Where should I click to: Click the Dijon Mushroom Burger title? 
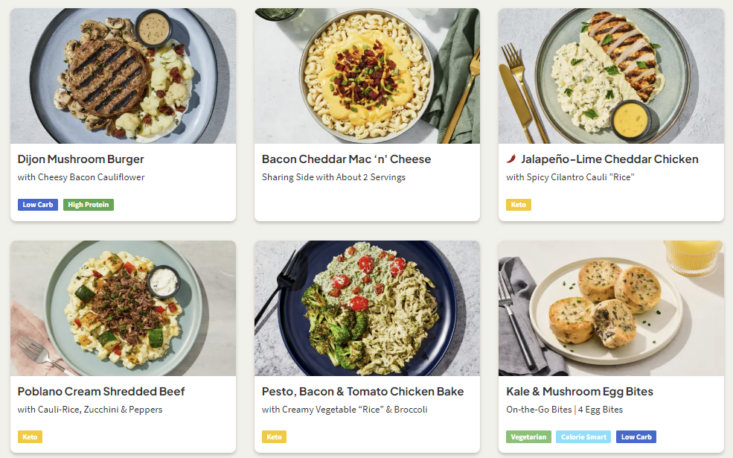81,159
